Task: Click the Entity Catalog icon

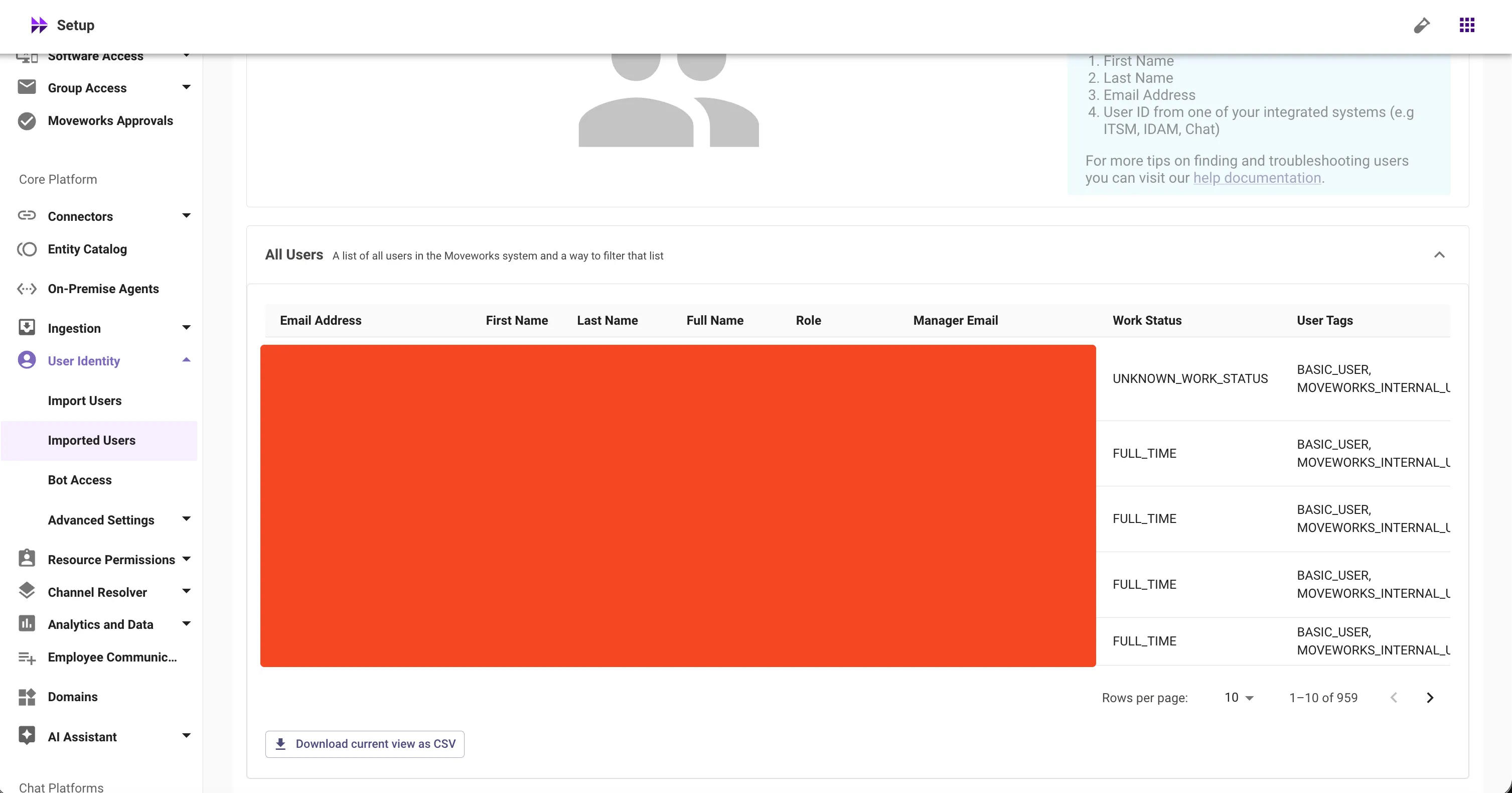Action: 27,249
